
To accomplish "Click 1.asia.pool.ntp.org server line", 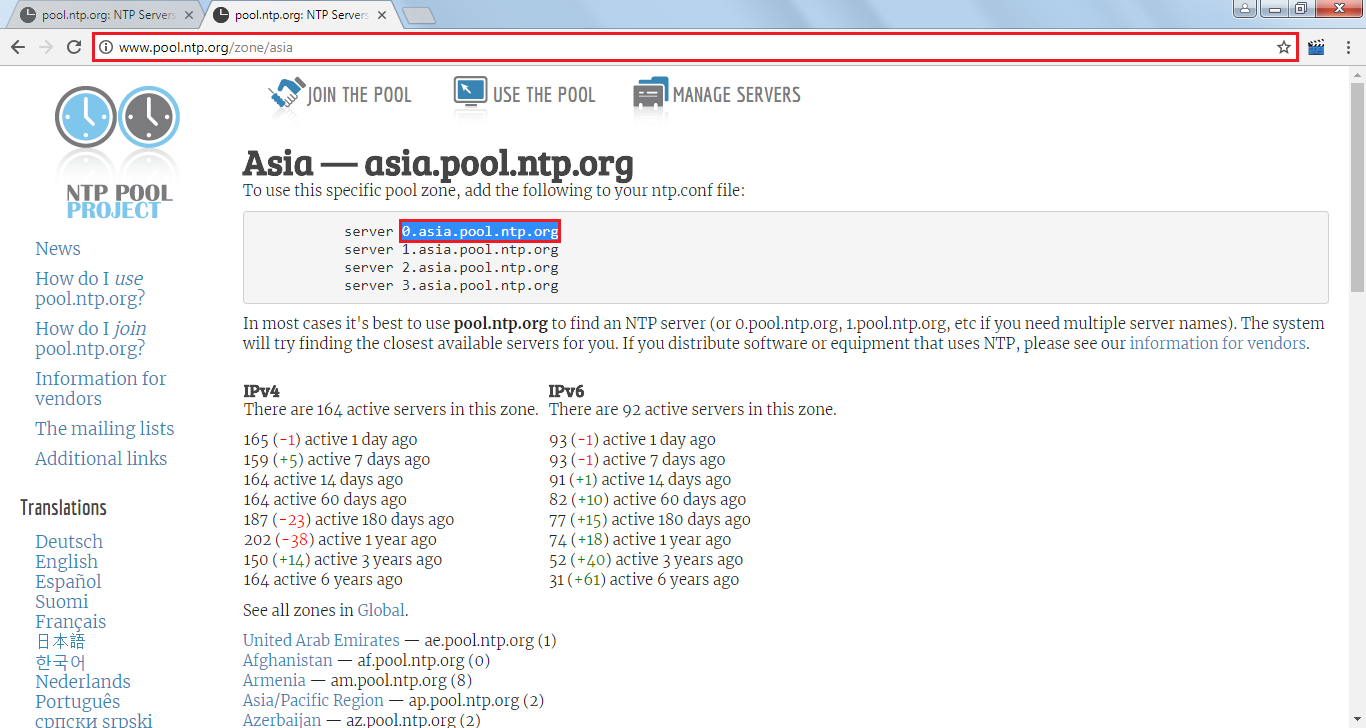I will click(451, 250).
